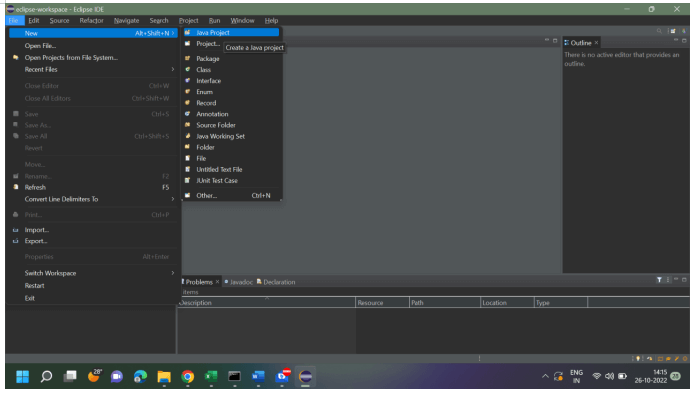This screenshot has width=697, height=393.
Task: Click the Untitled Text File icon
Action: click(x=188, y=169)
